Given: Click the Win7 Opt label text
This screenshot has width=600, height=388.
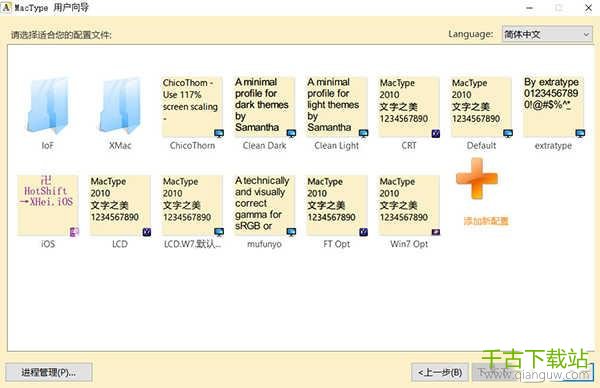Looking at the screenshot, I should [x=409, y=244].
